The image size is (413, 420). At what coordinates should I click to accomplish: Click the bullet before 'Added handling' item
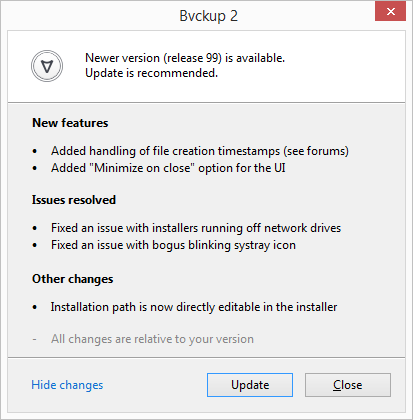click(x=35, y=152)
